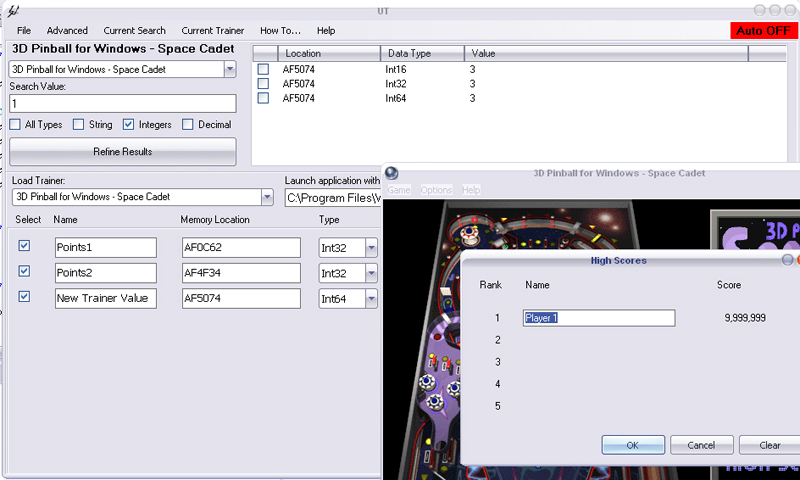Expand the Load Trainer dropdown
The height and width of the screenshot is (480, 800).
tap(267, 197)
